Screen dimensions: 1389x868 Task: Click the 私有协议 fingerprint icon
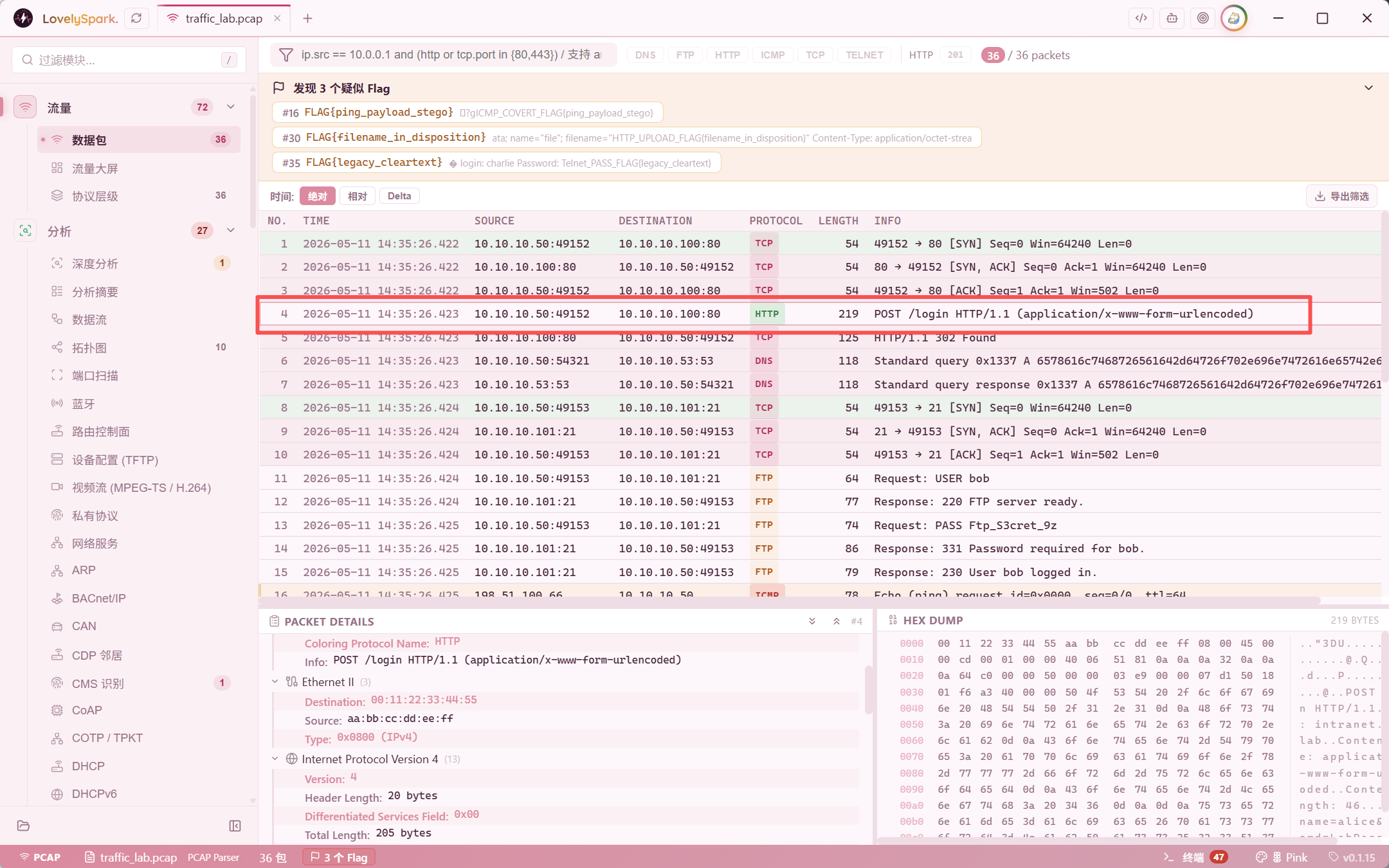57,515
